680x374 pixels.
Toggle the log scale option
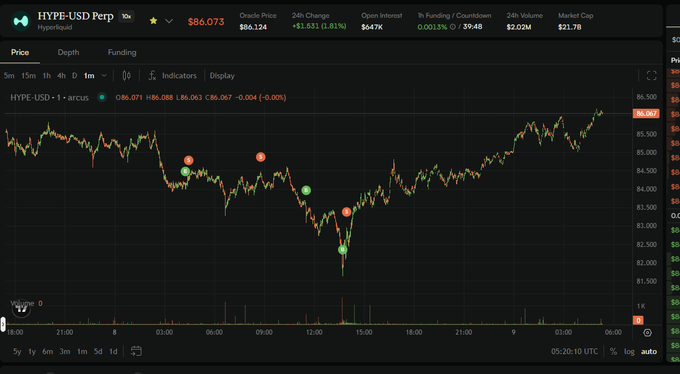pos(629,351)
